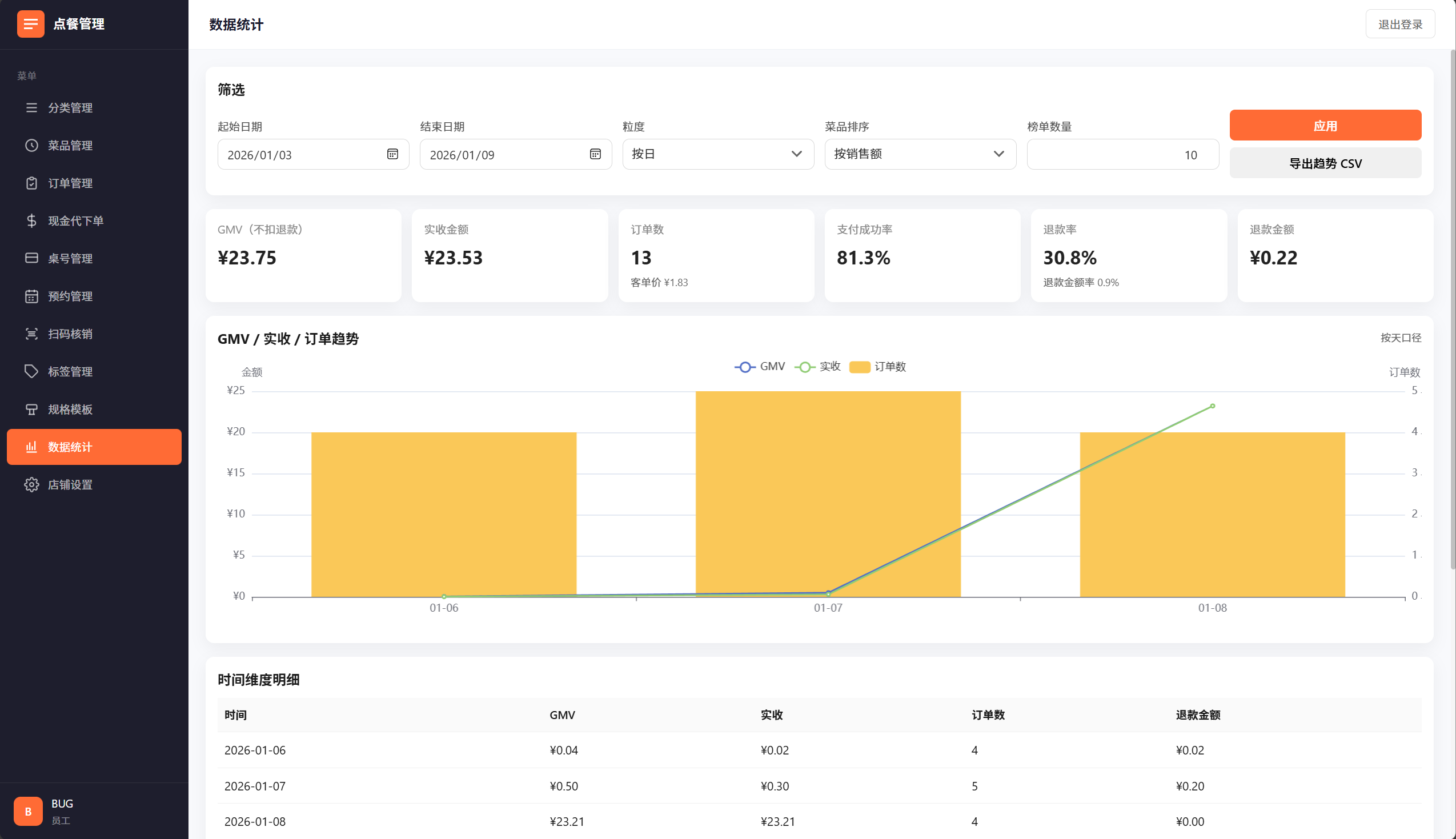Click the 导出趋势 CSV button

pos(1325,164)
